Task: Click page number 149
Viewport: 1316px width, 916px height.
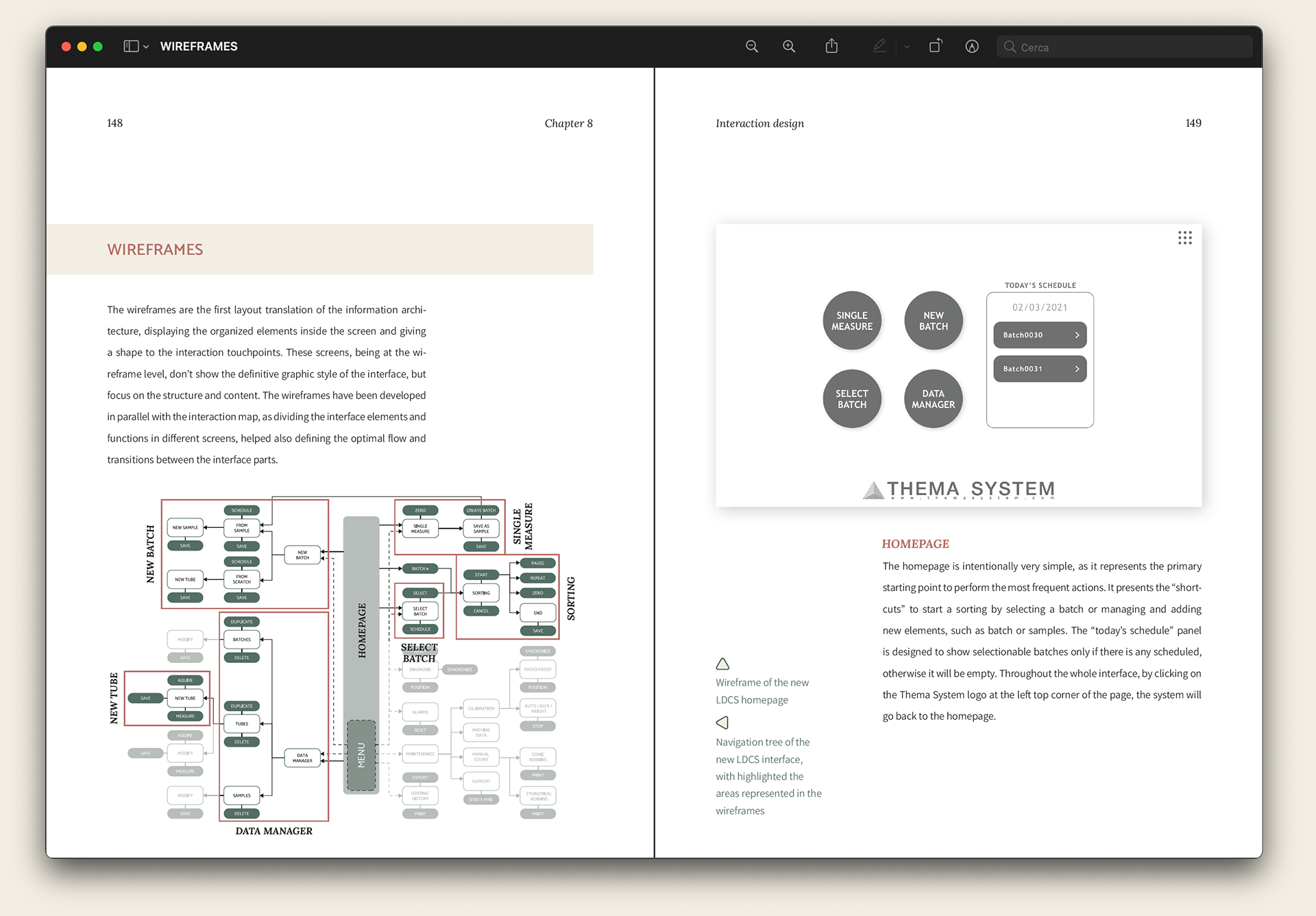Action: pyautogui.click(x=1193, y=123)
